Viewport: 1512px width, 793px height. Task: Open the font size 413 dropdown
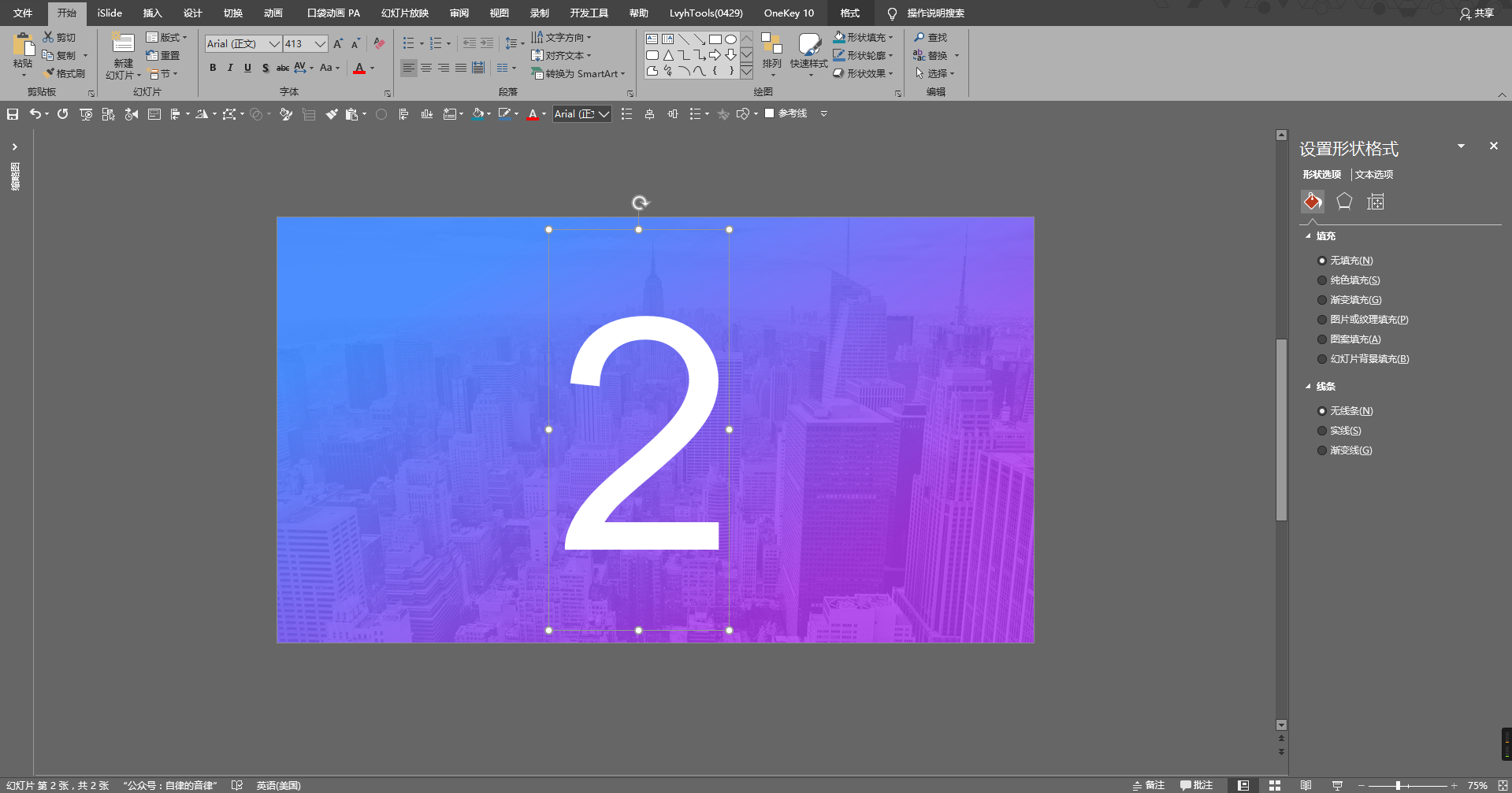320,44
